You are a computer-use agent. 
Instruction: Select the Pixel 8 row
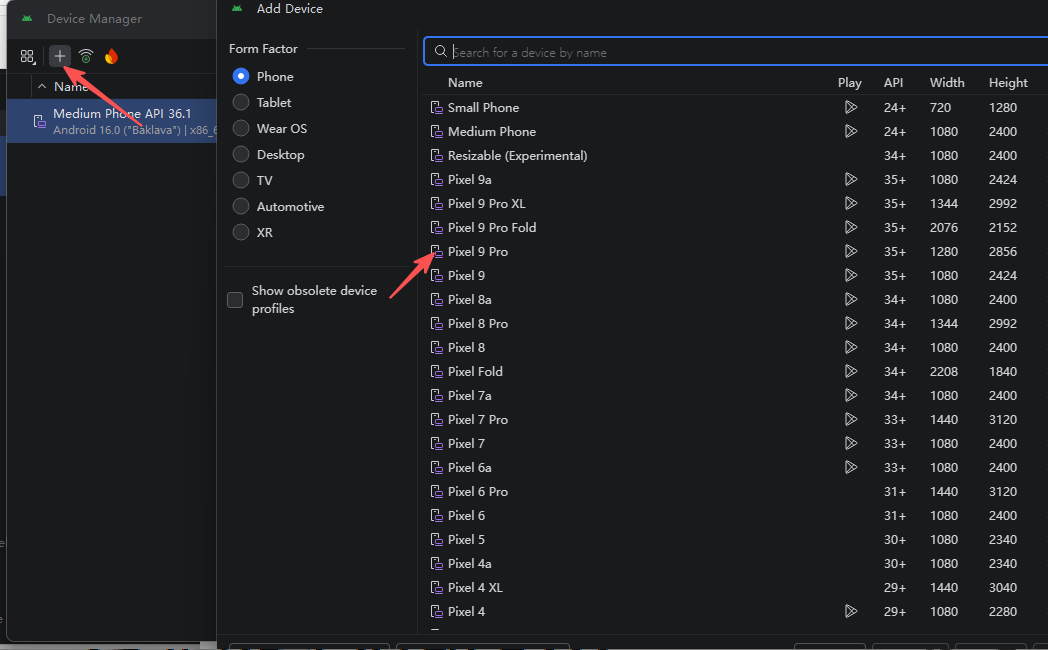pyautogui.click(x=735, y=347)
